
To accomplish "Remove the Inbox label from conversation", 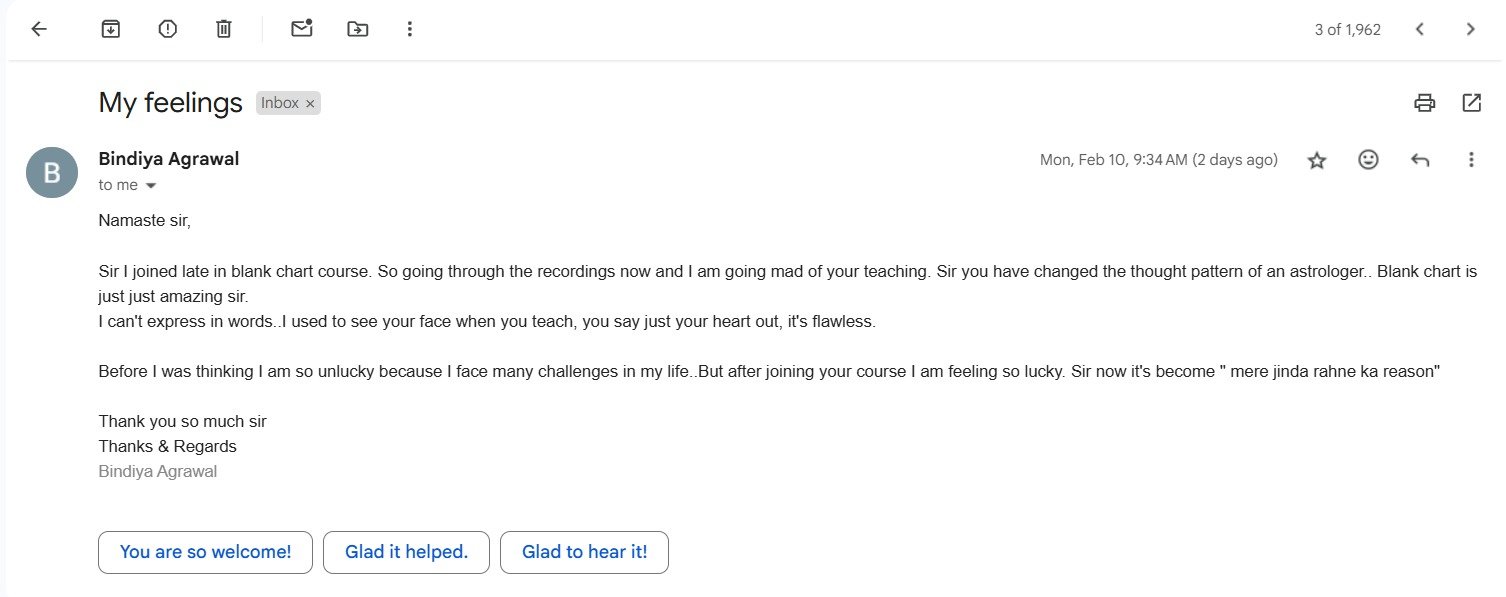I will coord(310,103).
